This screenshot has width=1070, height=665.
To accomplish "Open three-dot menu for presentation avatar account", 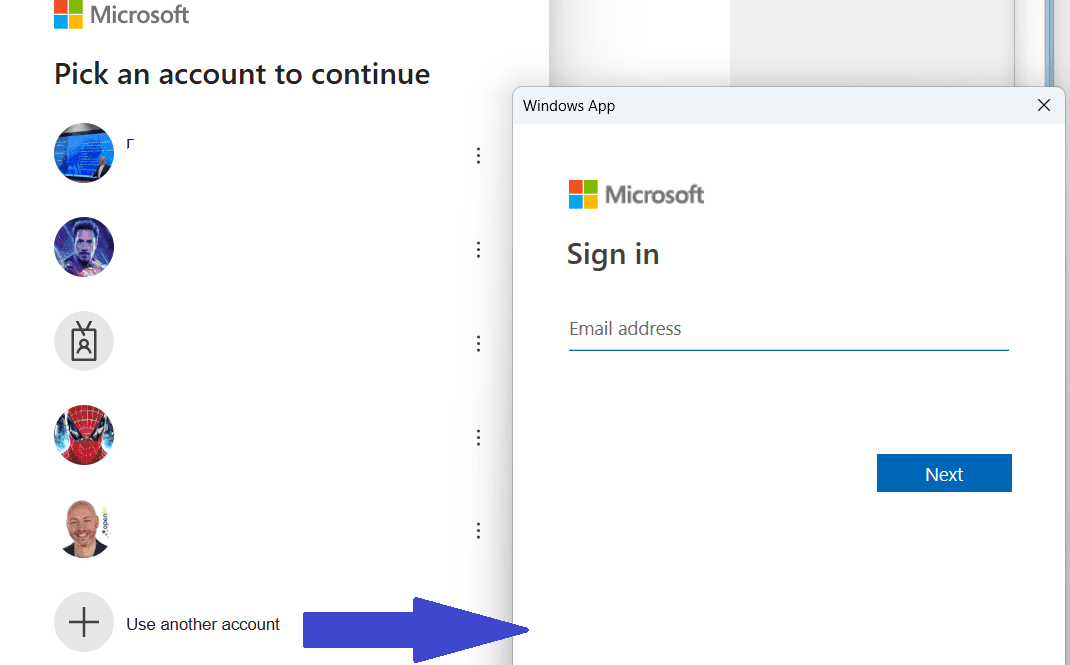I will (478, 155).
